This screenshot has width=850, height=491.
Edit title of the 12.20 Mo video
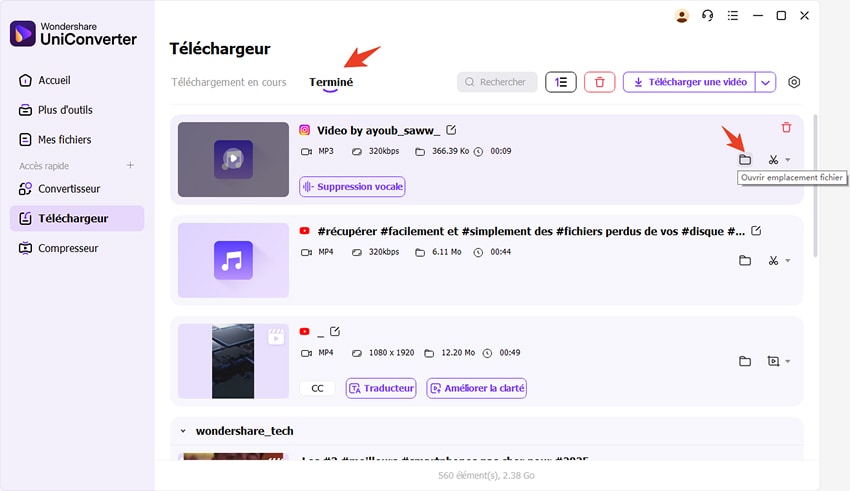pos(335,331)
